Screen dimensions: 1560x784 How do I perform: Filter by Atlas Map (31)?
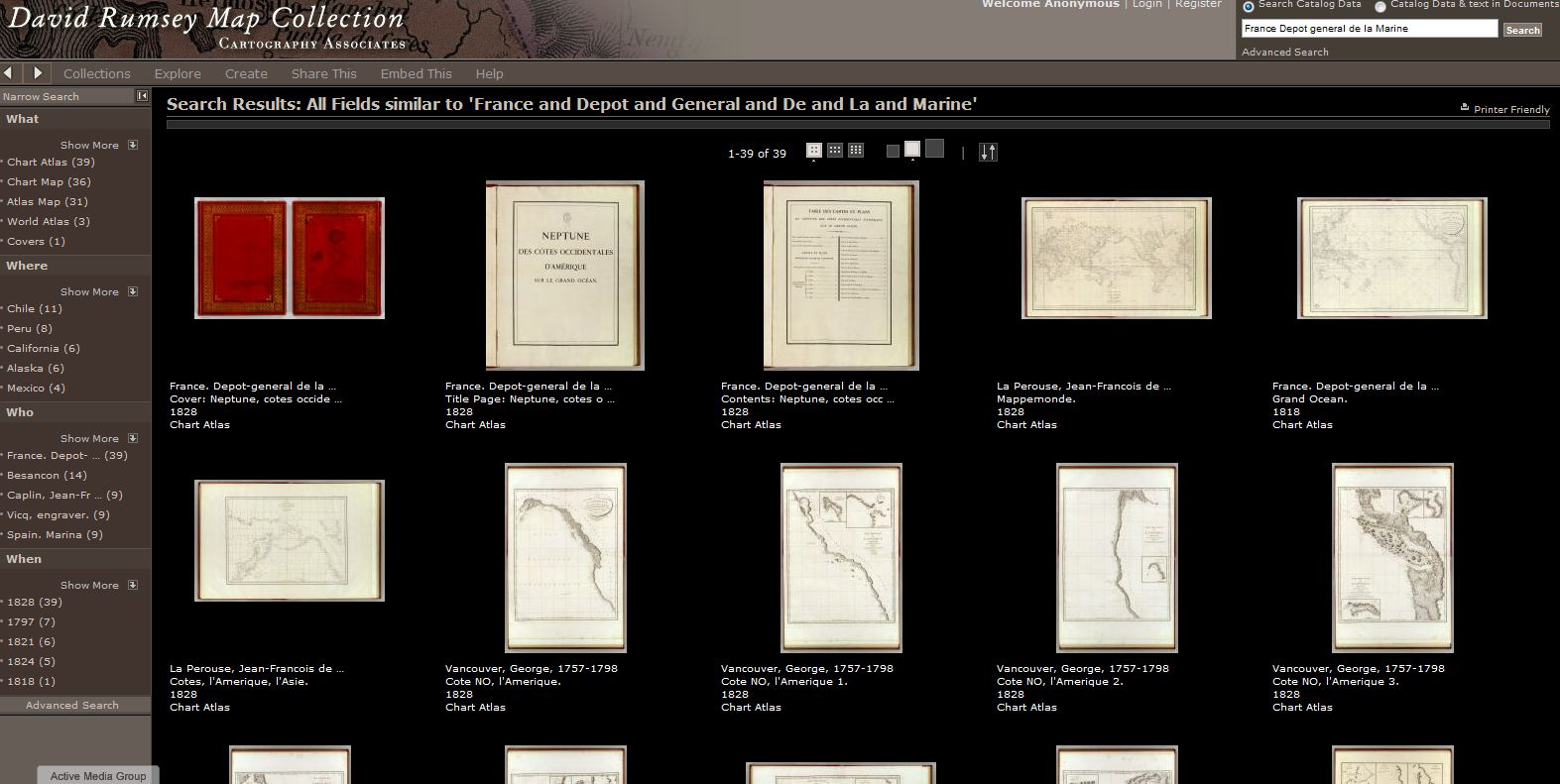48,201
